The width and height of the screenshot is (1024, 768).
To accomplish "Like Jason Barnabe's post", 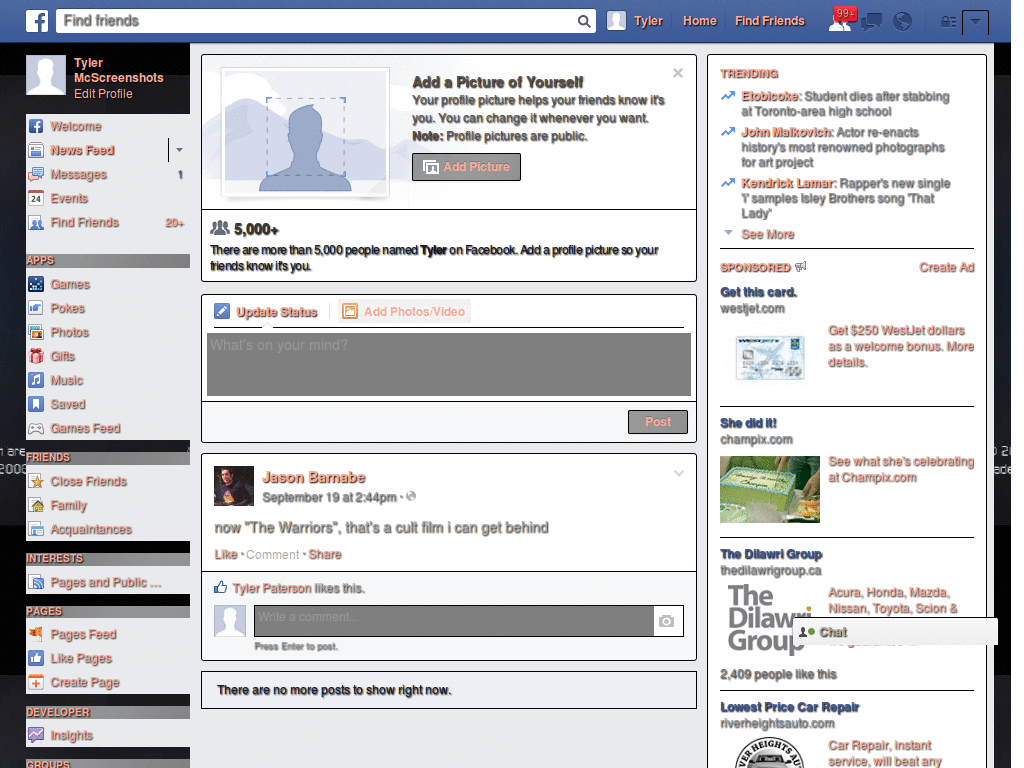I will click(225, 553).
